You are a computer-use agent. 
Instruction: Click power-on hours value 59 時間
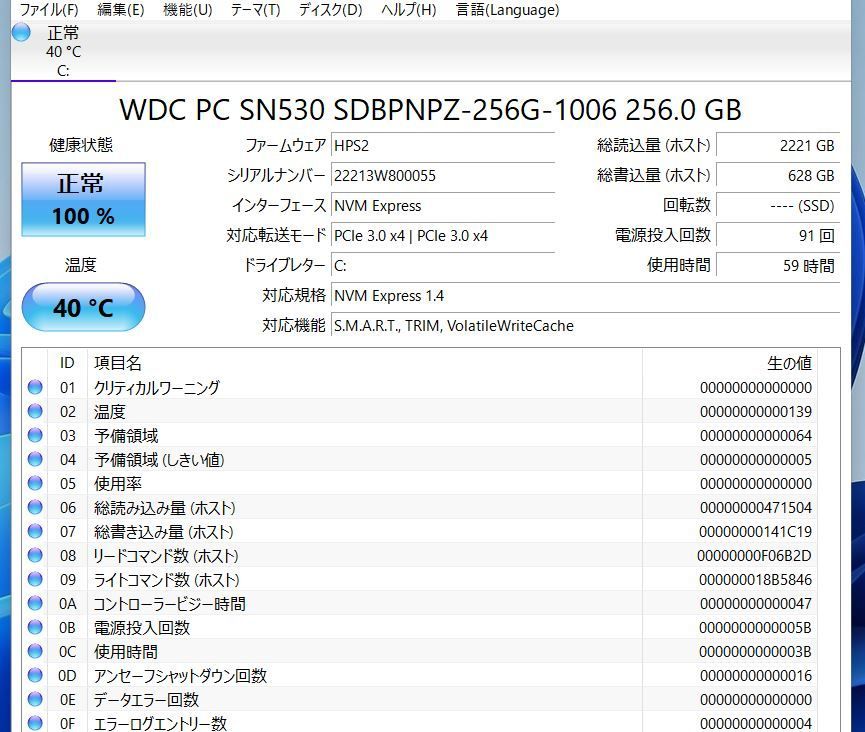coord(778,266)
